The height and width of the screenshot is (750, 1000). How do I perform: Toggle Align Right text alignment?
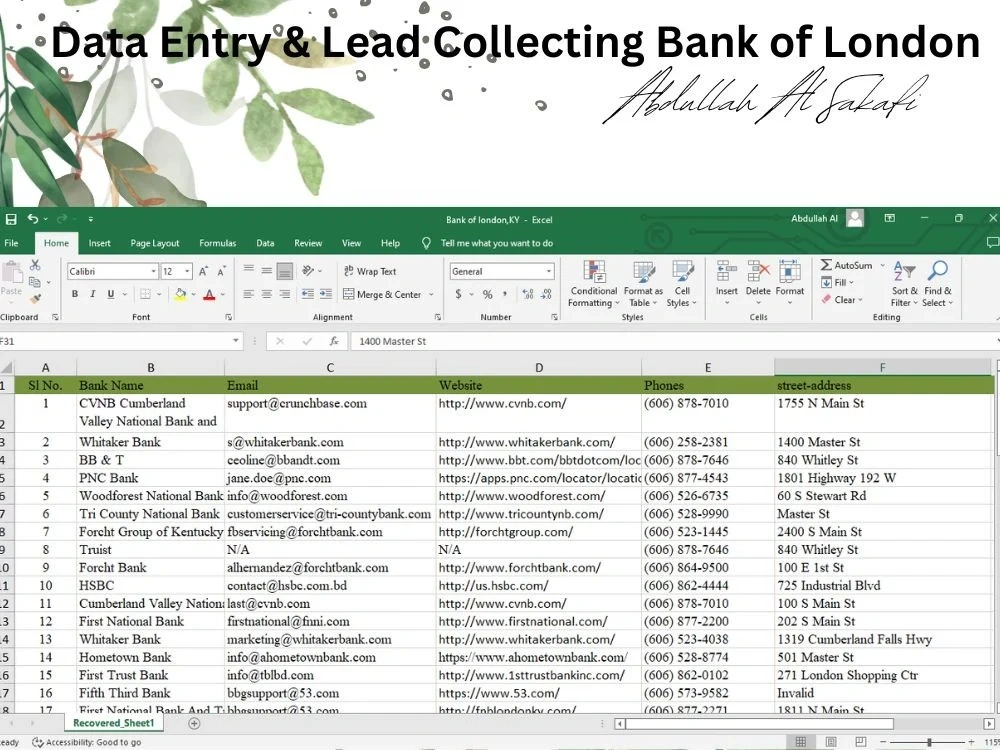(x=284, y=294)
